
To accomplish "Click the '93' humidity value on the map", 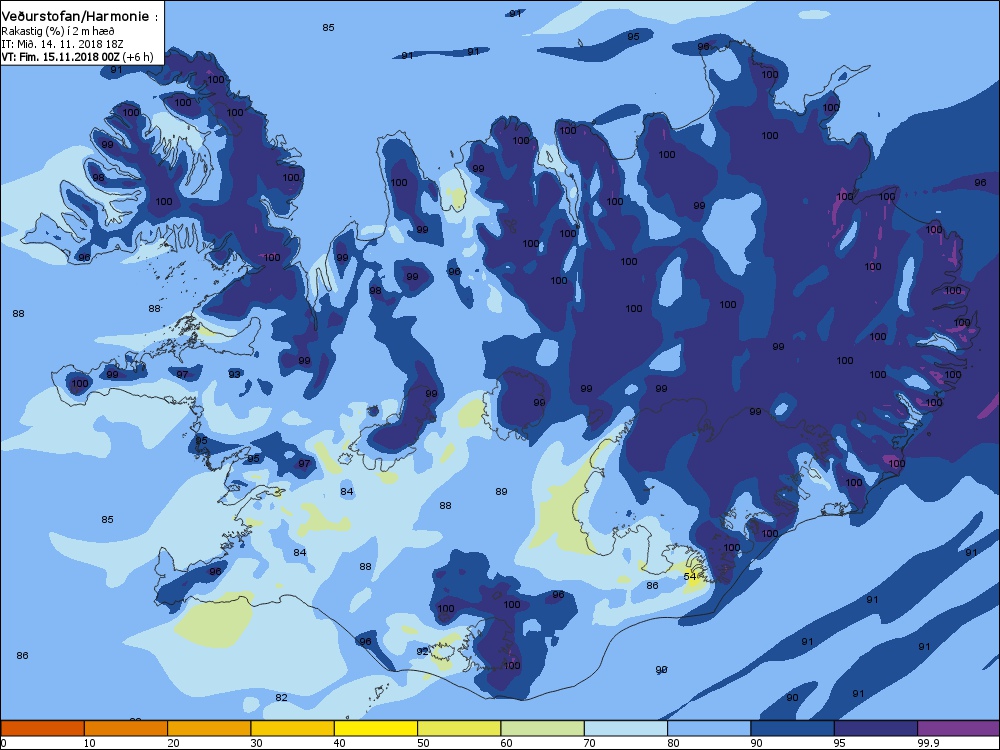I will pos(235,374).
